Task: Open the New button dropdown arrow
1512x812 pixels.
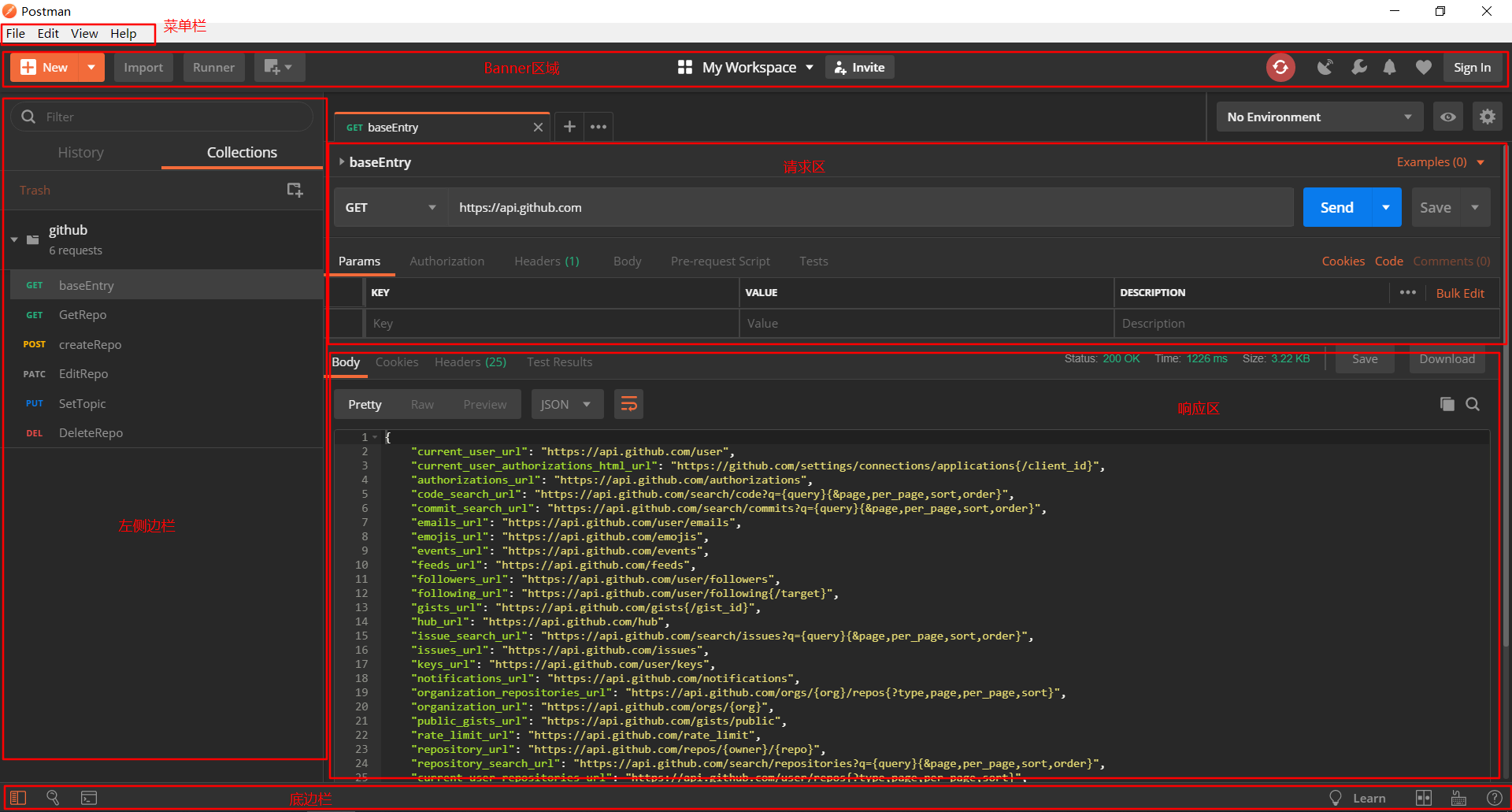Action: point(91,68)
